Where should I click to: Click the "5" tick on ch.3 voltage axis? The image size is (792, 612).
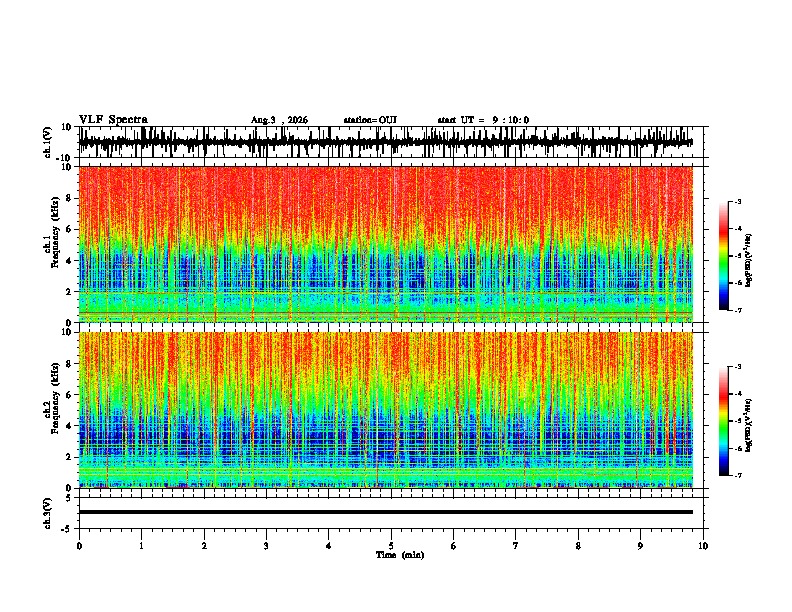pos(69,498)
